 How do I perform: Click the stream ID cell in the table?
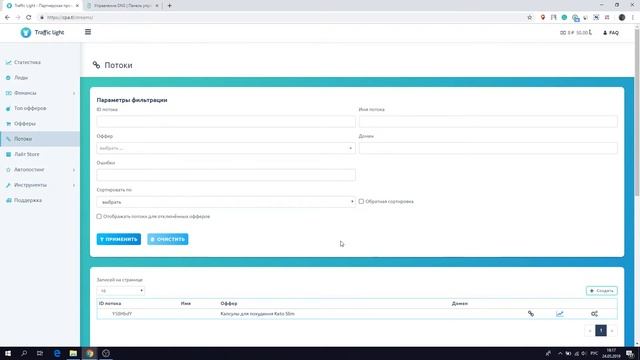click(122, 314)
